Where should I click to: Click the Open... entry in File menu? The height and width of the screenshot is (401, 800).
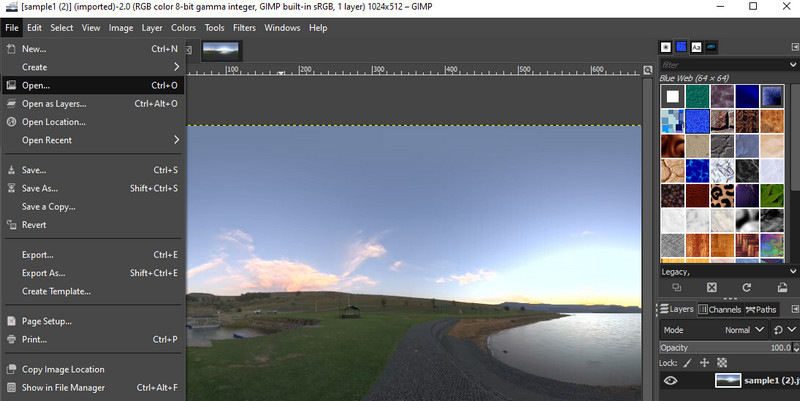(x=36, y=85)
